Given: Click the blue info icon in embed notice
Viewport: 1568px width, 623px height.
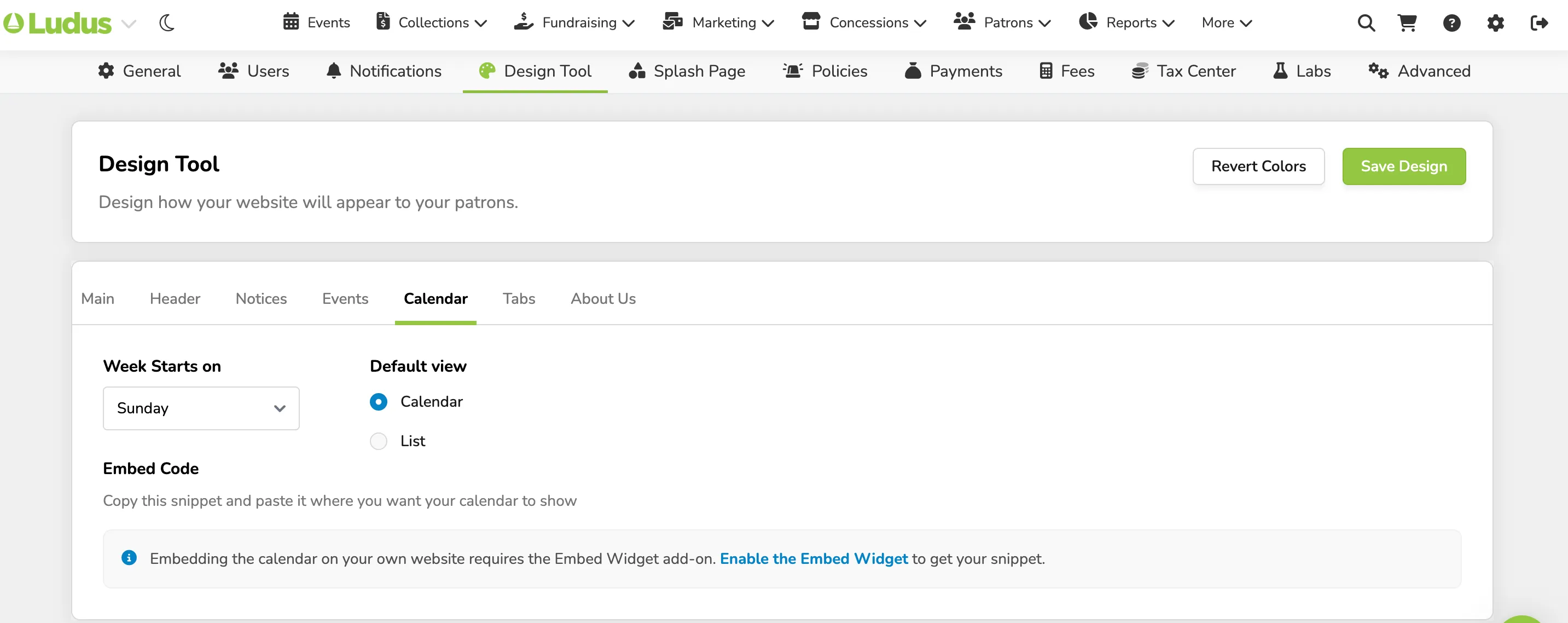Looking at the screenshot, I should 129,557.
